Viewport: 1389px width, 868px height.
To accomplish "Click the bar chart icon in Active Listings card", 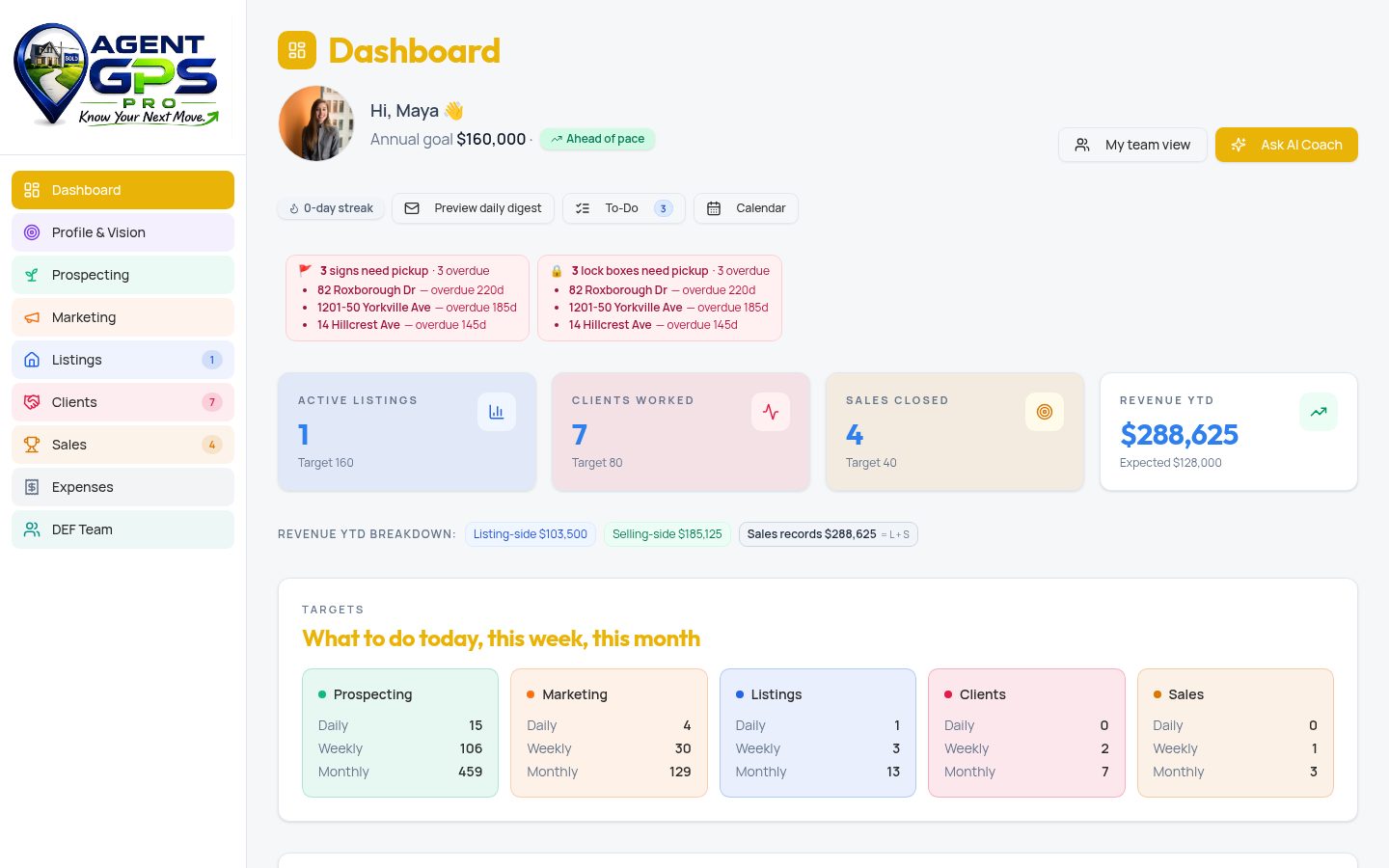I will (497, 412).
